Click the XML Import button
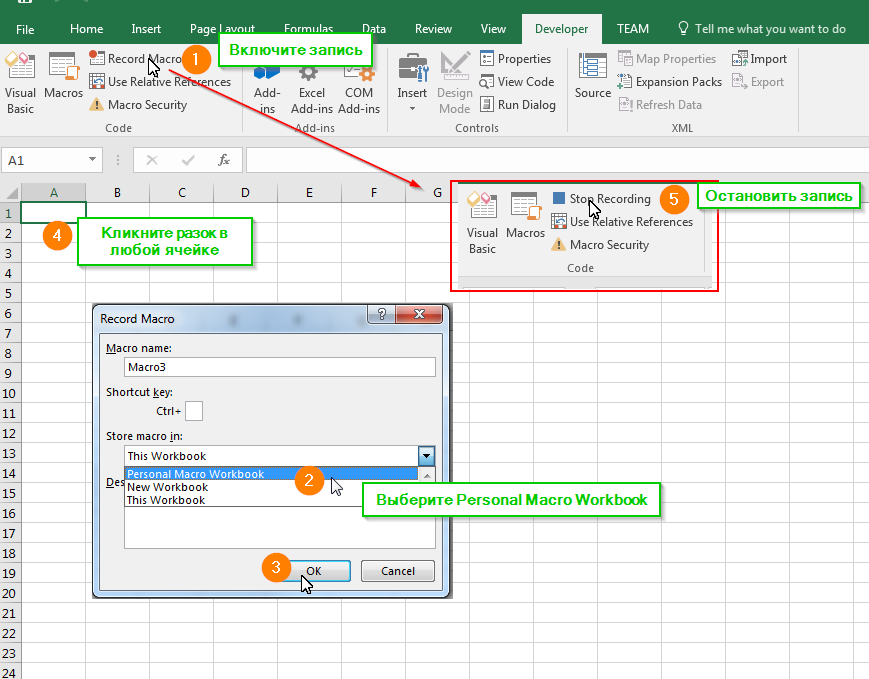This screenshot has height=679, width=869. pos(759,58)
